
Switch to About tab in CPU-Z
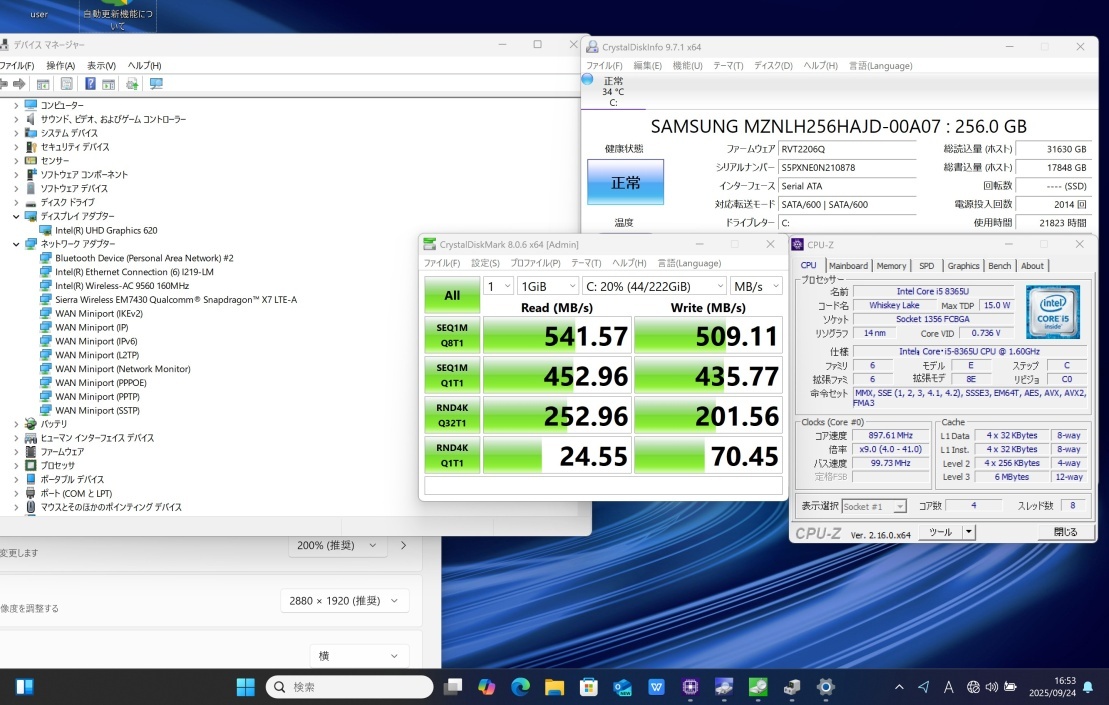1032,266
